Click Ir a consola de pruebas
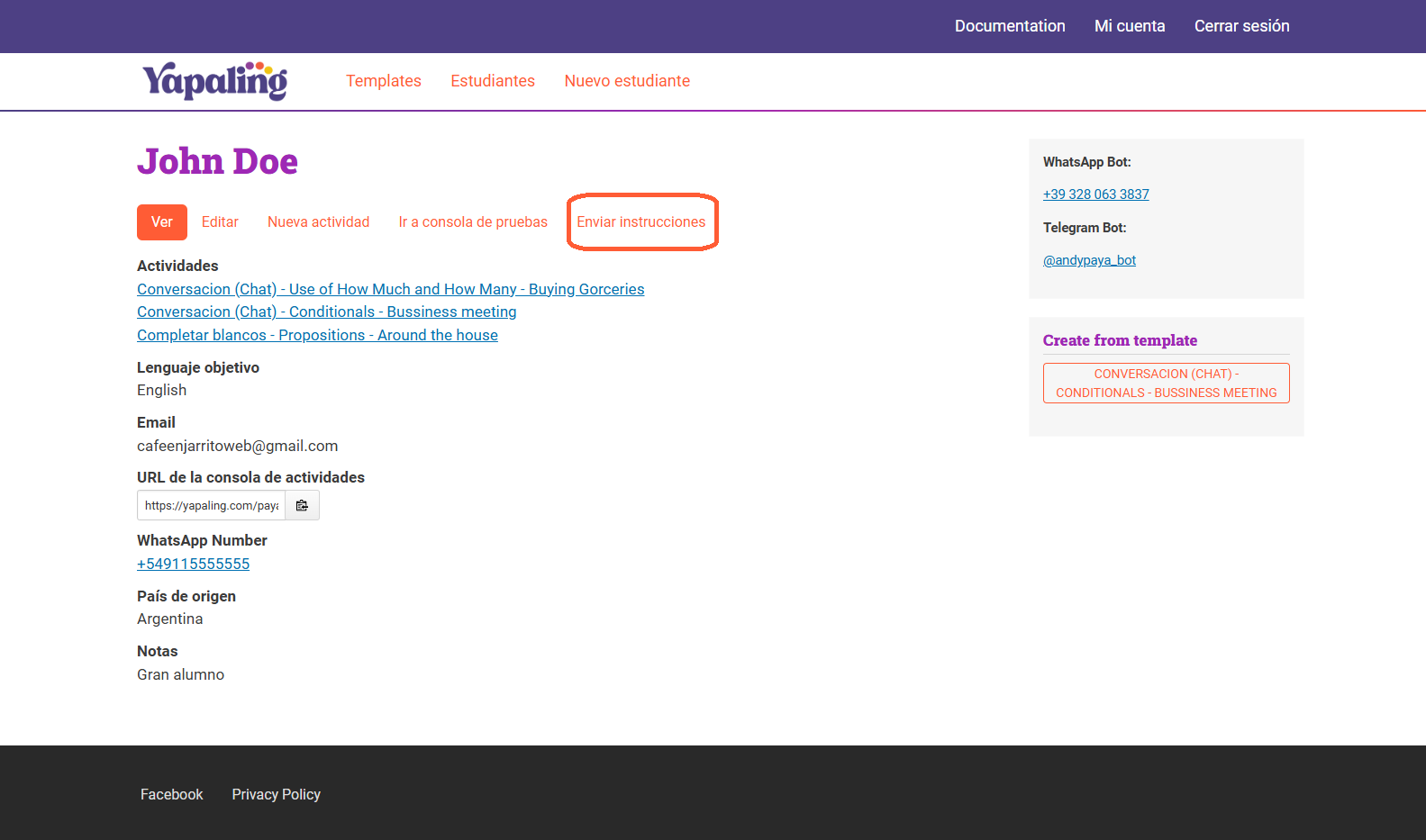 472,222
